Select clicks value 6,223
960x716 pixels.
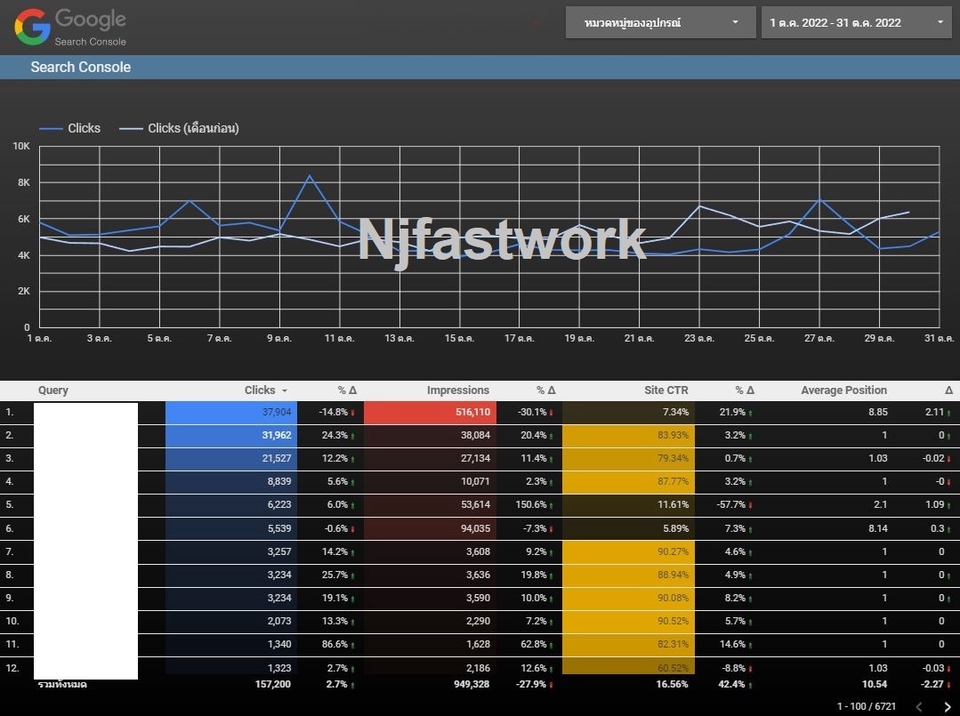[x=279, y=505]
